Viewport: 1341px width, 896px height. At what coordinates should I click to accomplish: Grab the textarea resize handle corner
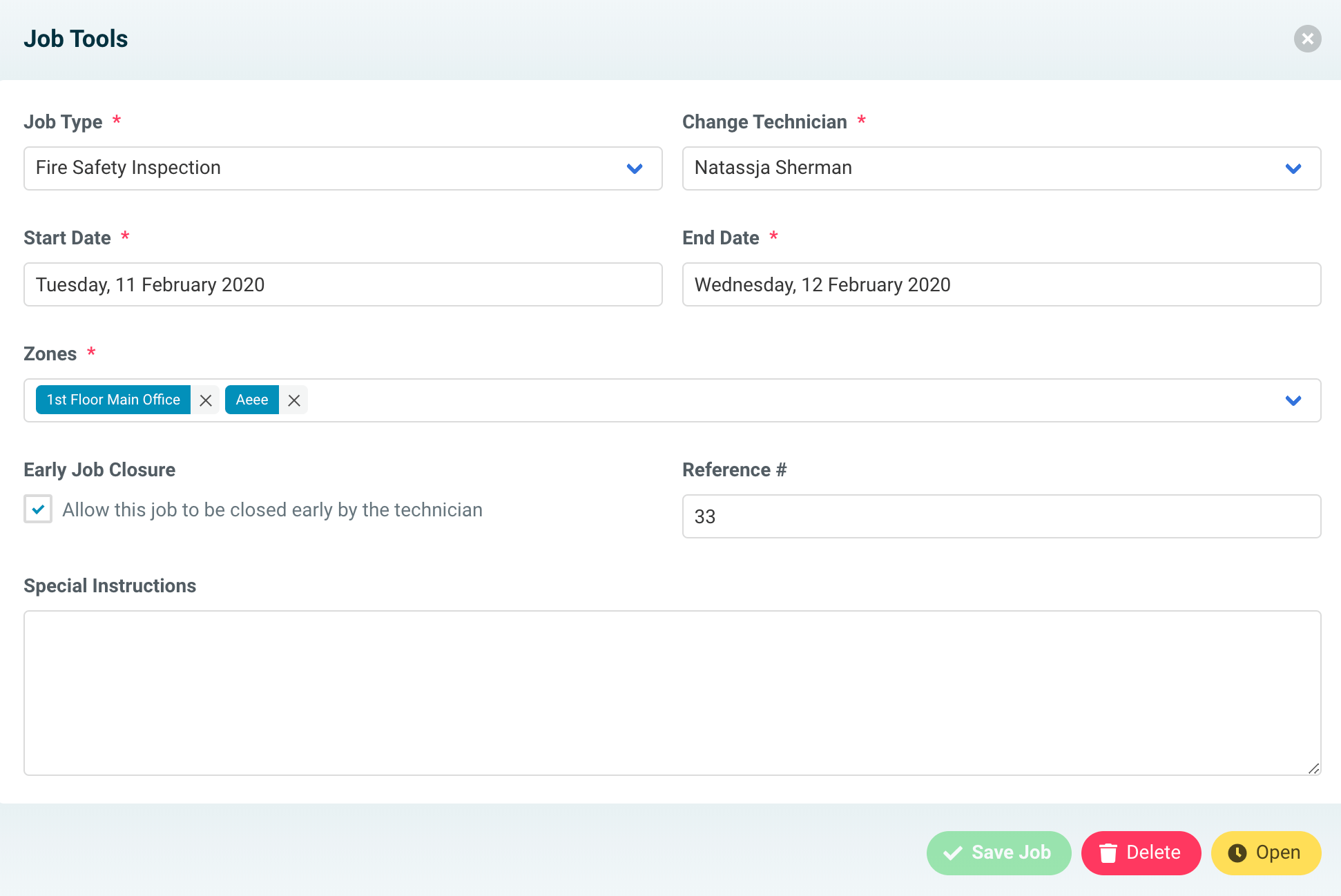(x=1313, y=768)
